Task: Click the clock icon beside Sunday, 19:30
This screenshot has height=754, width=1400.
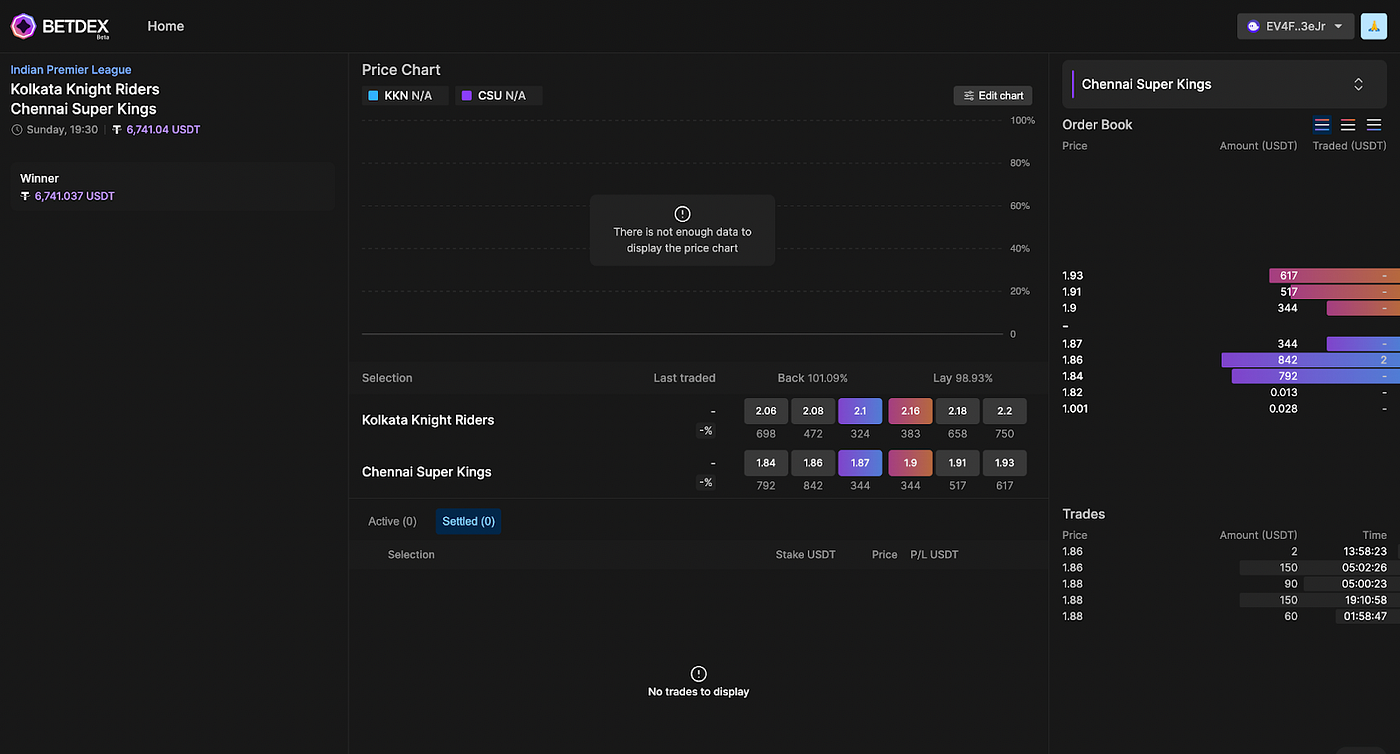Action: (16, 129)
